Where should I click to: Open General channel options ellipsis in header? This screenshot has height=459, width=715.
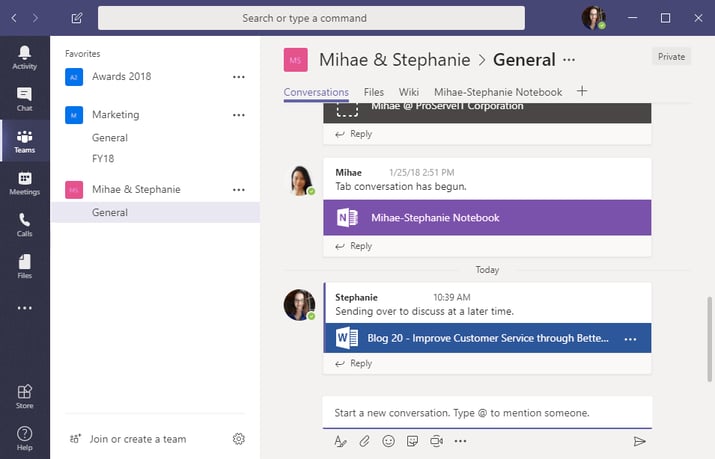pyautogui.click(x=569, y=60)
